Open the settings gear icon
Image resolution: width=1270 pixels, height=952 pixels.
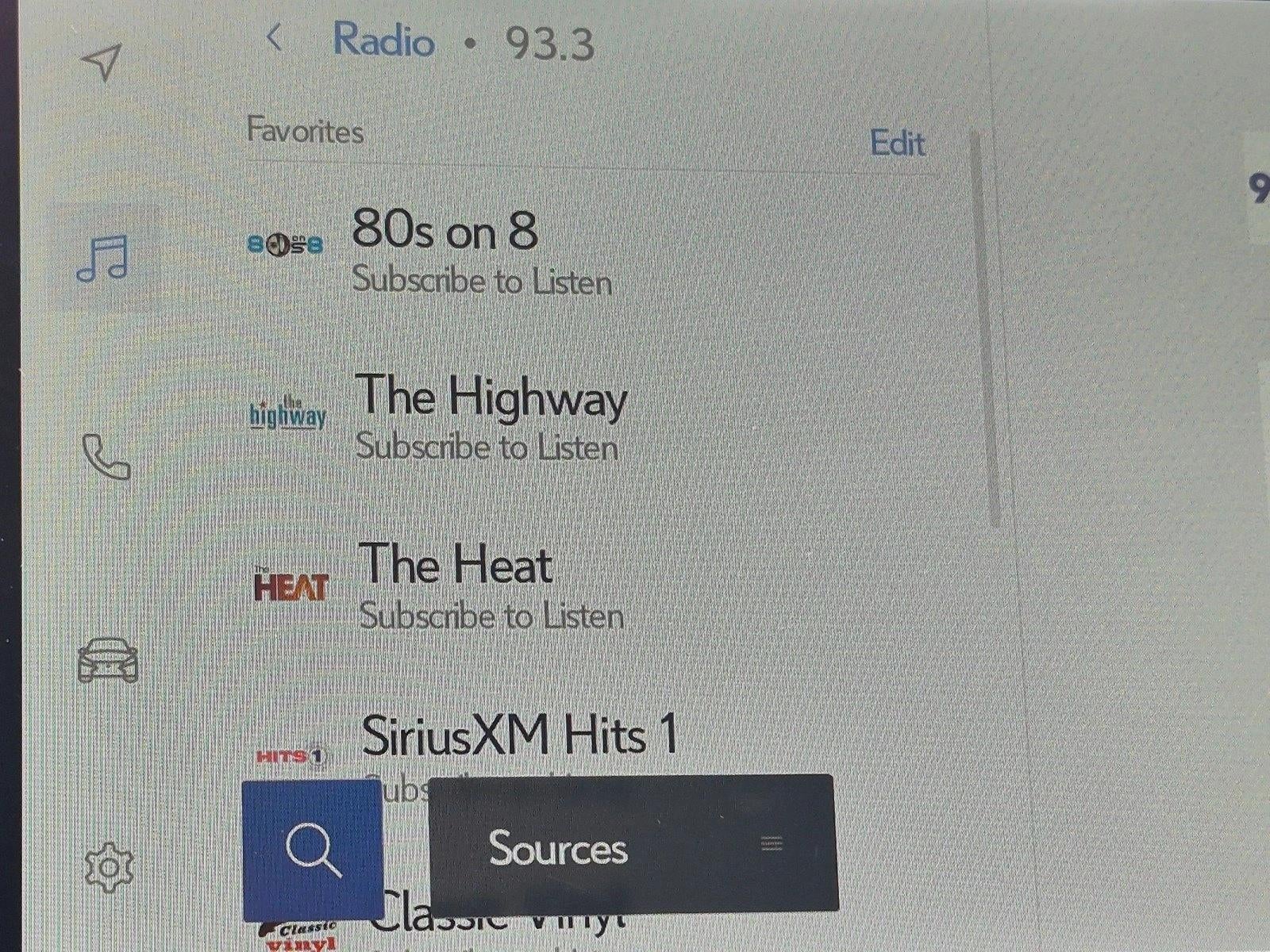tap(109, 866)
